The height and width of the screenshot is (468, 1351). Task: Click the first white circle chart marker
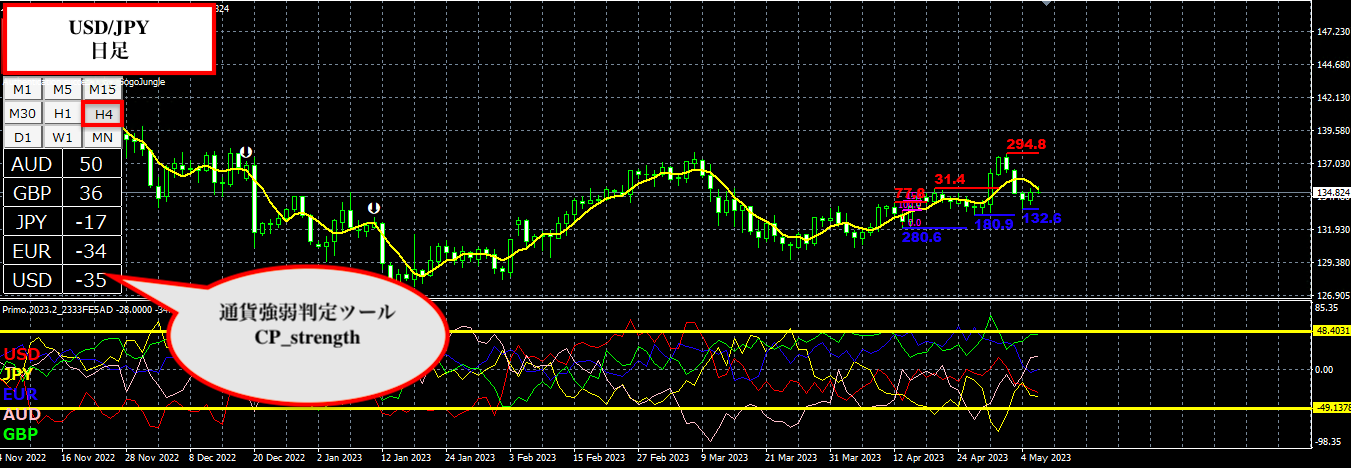(x=245, y=153)
